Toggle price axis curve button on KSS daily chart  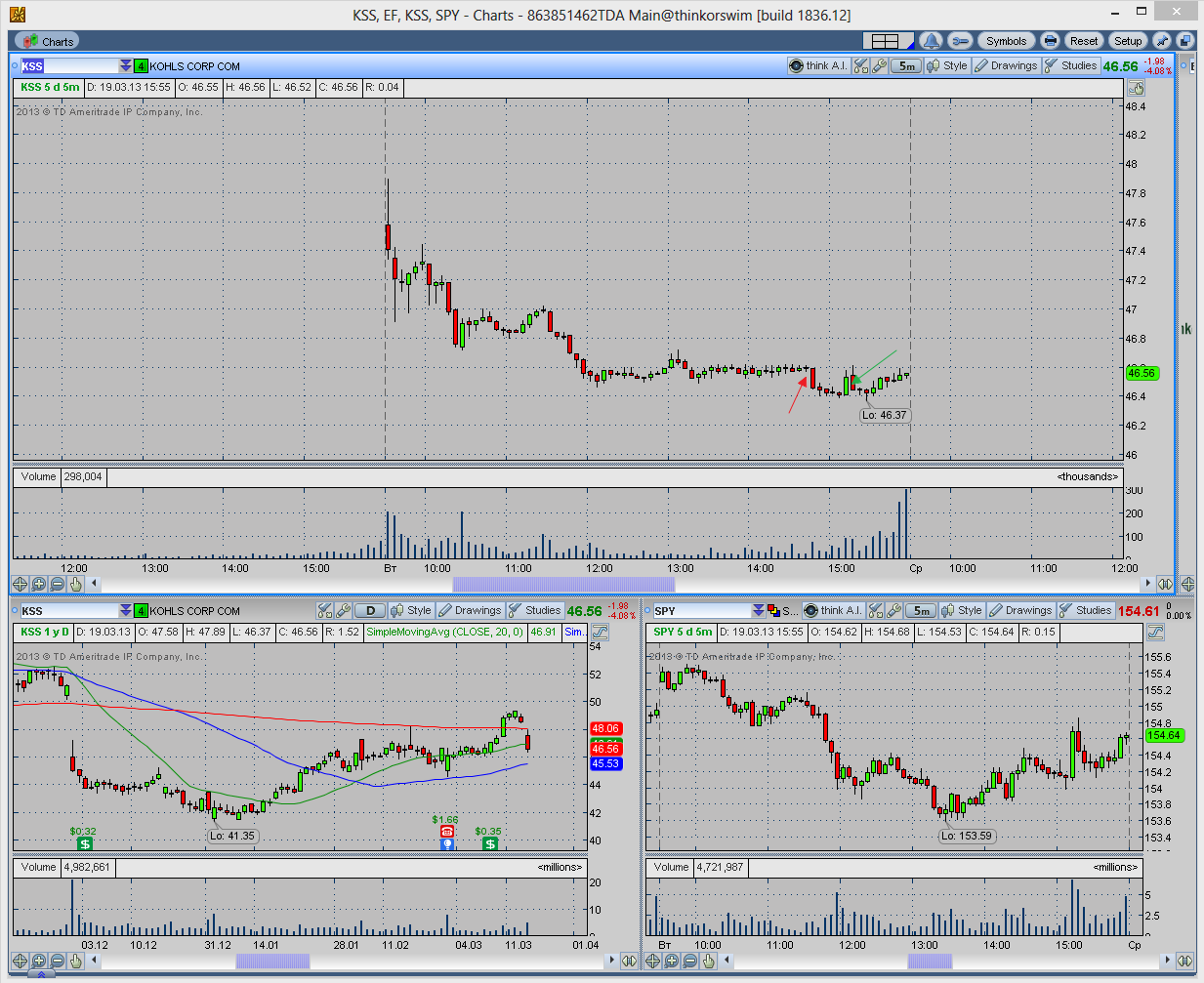(600, 633)
